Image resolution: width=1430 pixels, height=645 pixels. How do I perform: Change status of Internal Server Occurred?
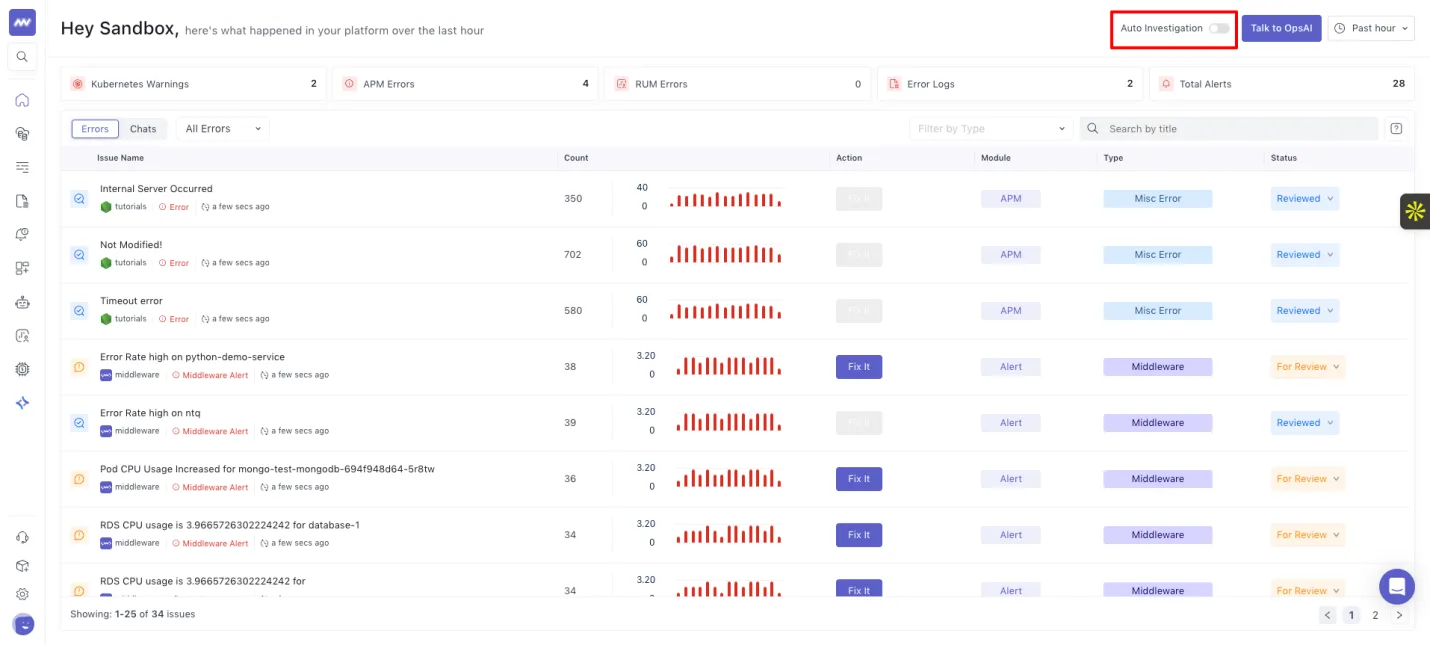(x=1305, y=199)
